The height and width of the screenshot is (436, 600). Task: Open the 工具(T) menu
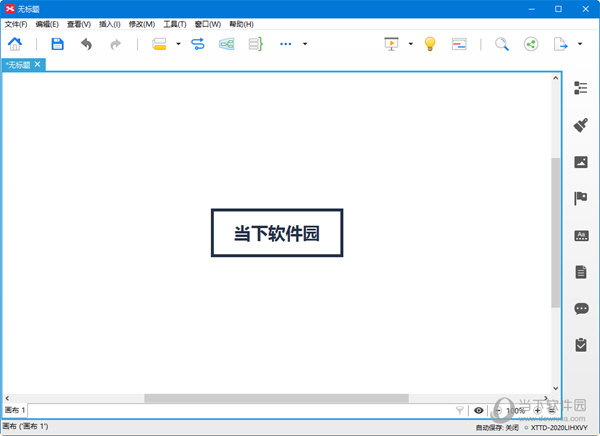pos(175,24)
